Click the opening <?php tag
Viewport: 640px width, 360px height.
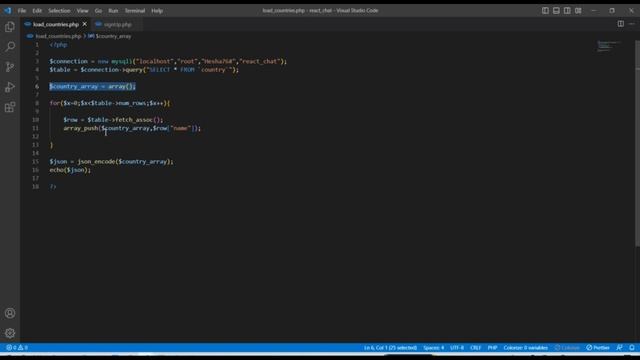(58, 45)
